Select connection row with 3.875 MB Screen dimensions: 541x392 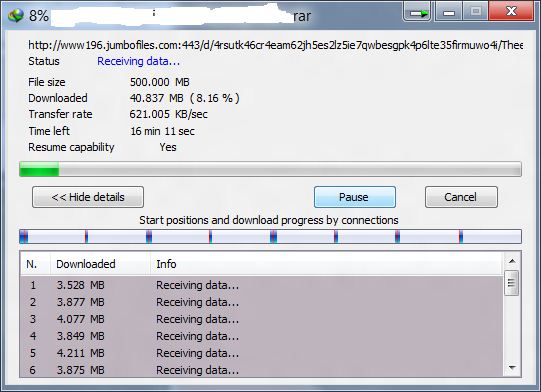click(262, 370)
